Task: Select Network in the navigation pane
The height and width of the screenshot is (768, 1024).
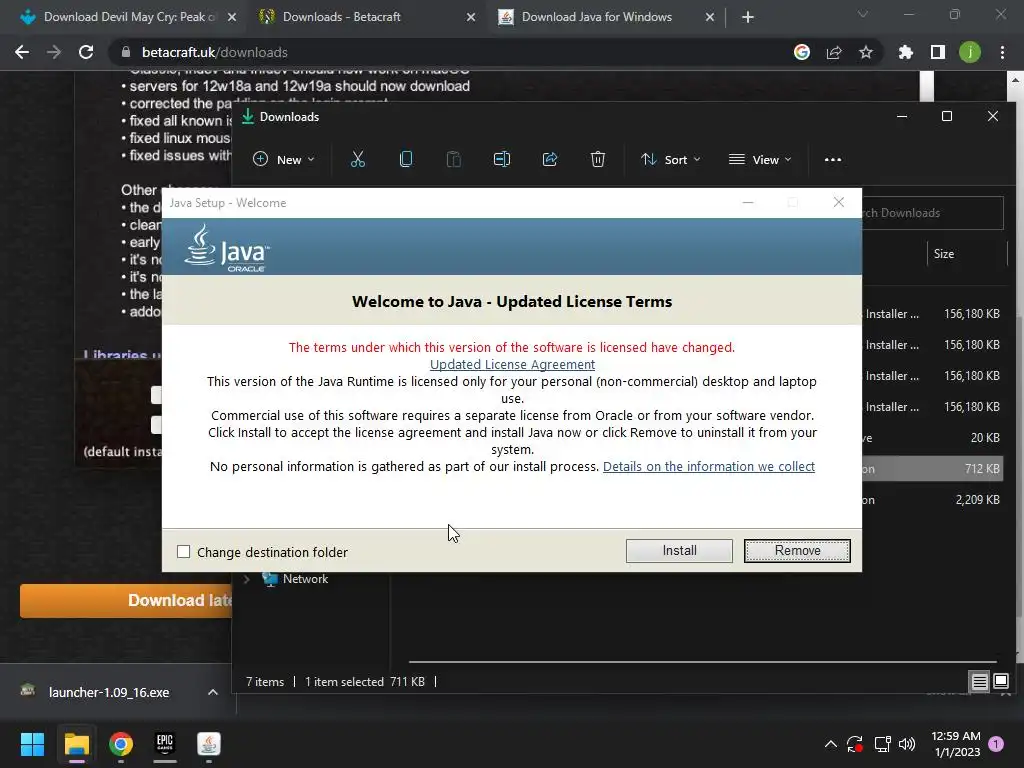Action: tap(305, 579)
